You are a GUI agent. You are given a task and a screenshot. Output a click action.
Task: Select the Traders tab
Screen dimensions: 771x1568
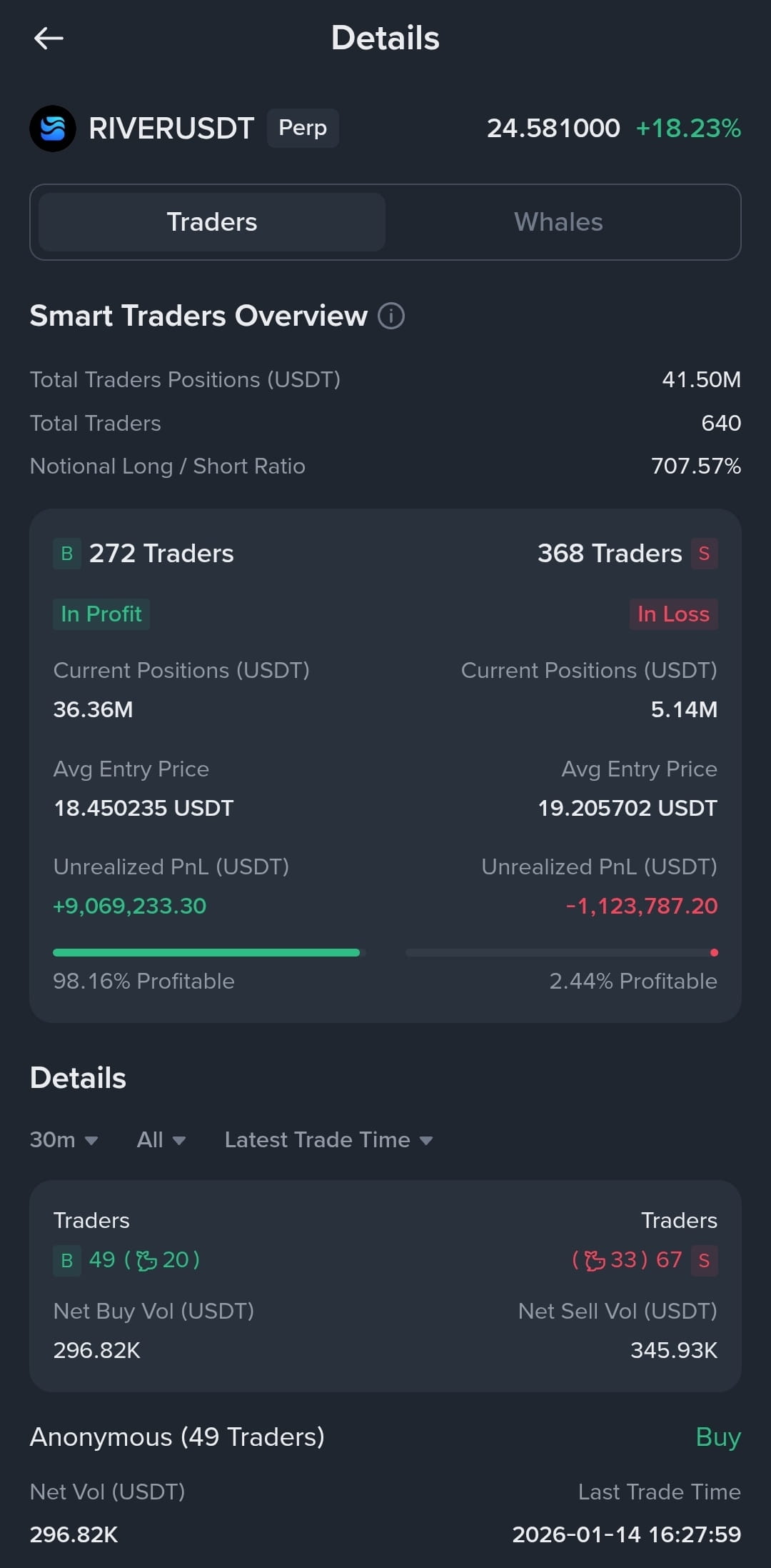(x=212, y=222)
